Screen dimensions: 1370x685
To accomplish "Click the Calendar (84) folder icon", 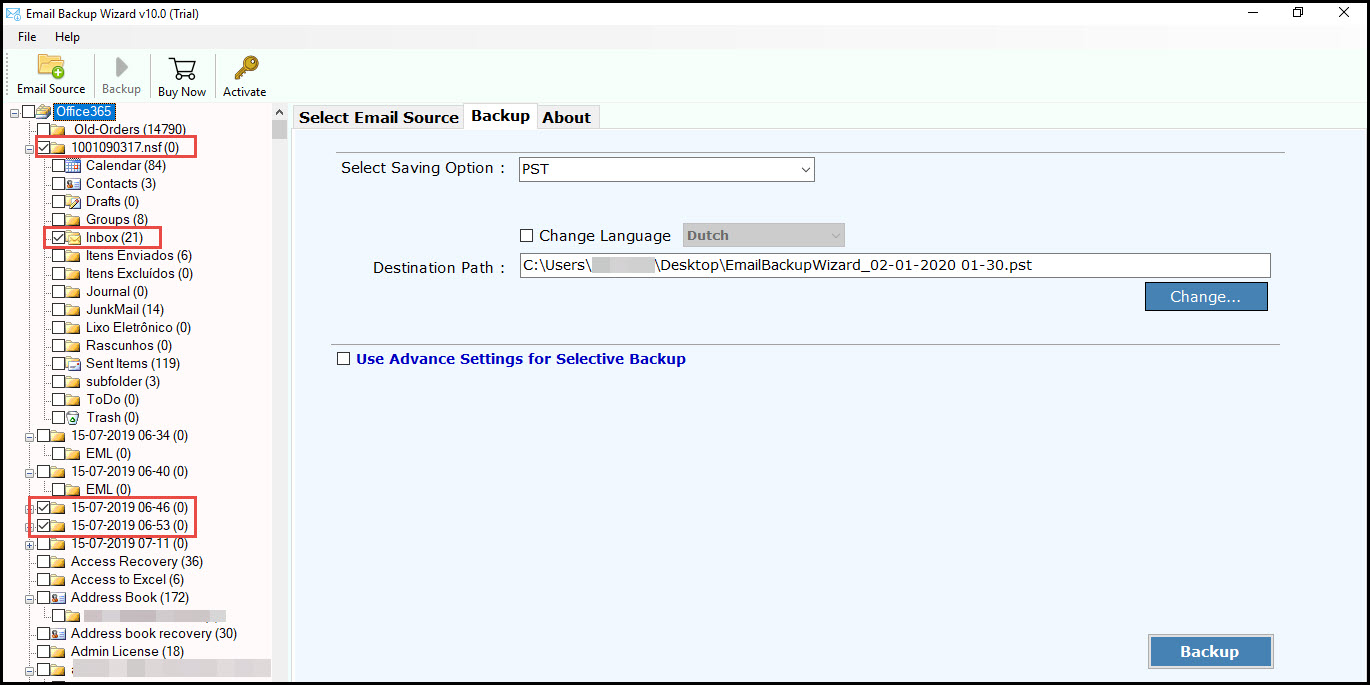I will 74,165.
